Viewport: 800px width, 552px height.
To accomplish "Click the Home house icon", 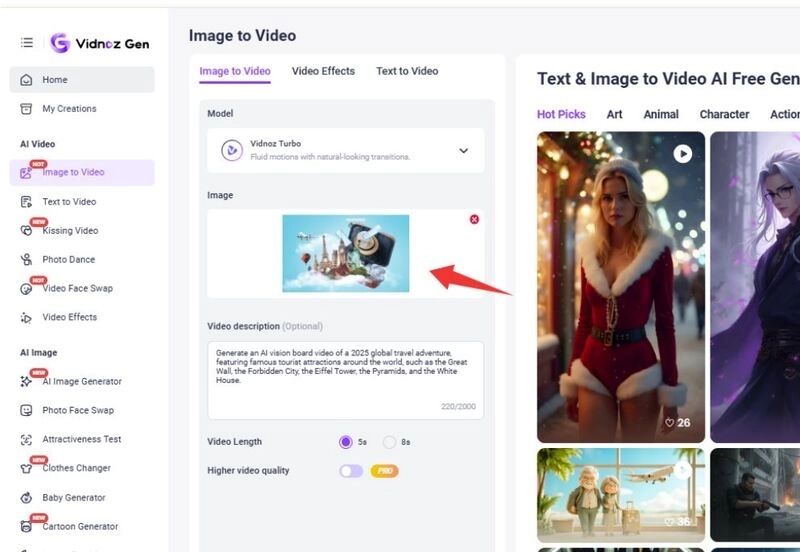I will pos(26,80).
